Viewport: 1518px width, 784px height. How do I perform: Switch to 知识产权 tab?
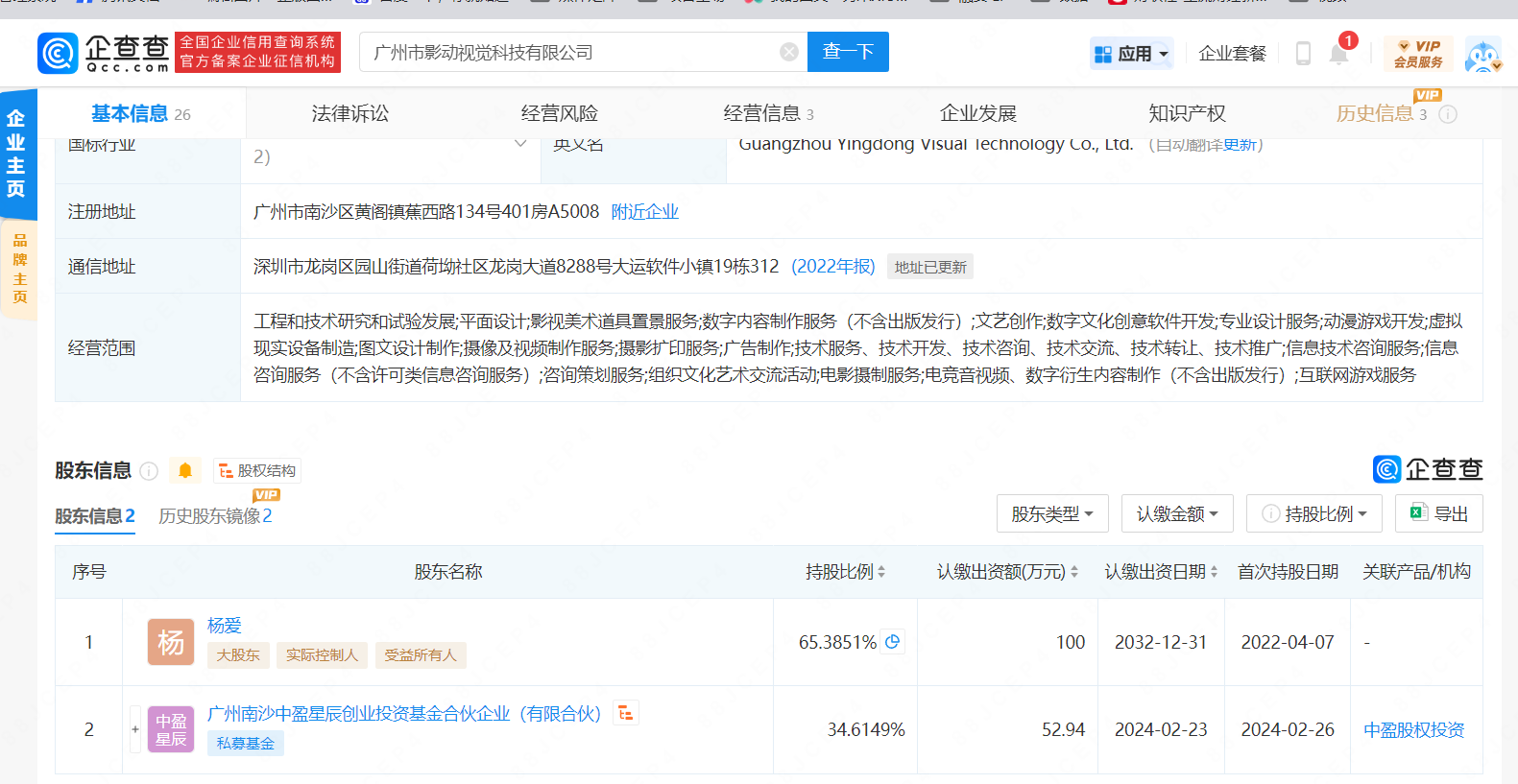coord(1188,113)
